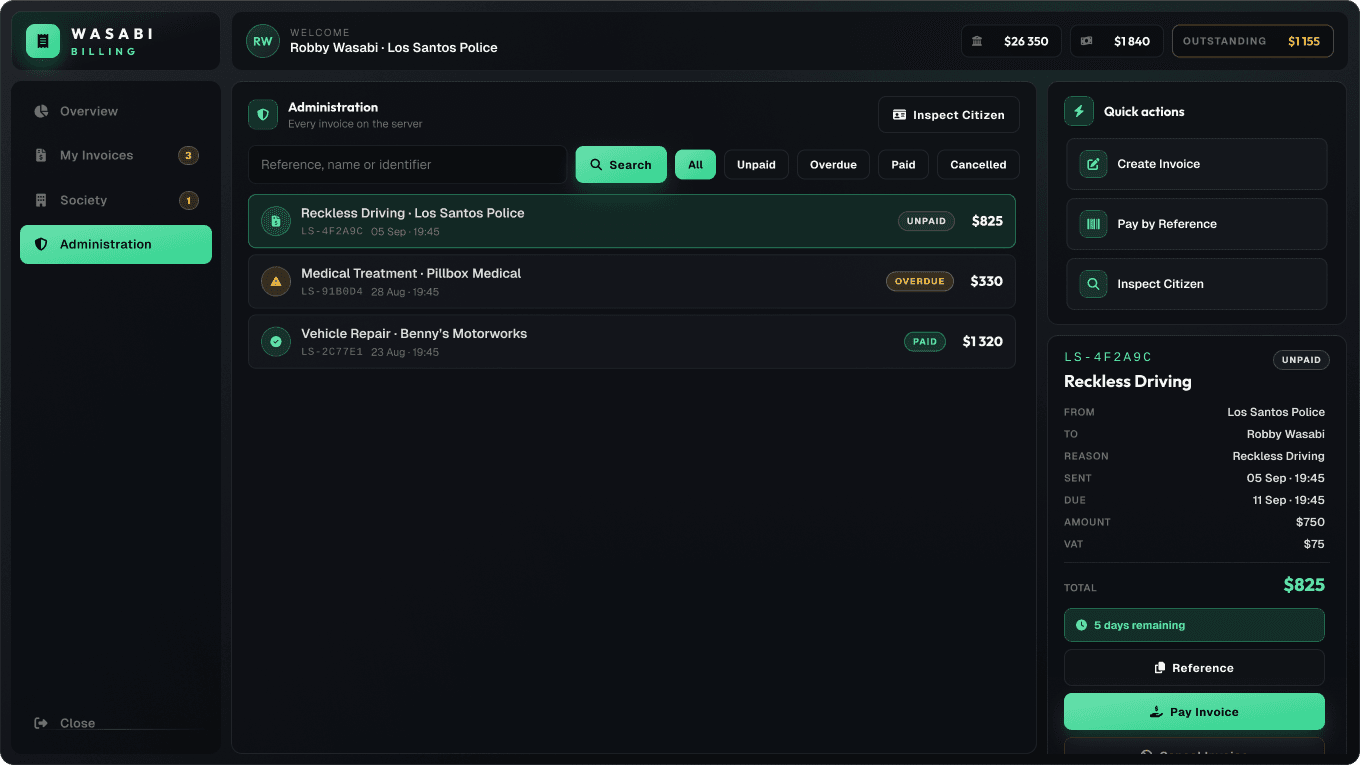Click the Quick actions lightning bolt icon
Image resolution: width=1360 pixels, height=765 pixels.
coord(1079,111)
